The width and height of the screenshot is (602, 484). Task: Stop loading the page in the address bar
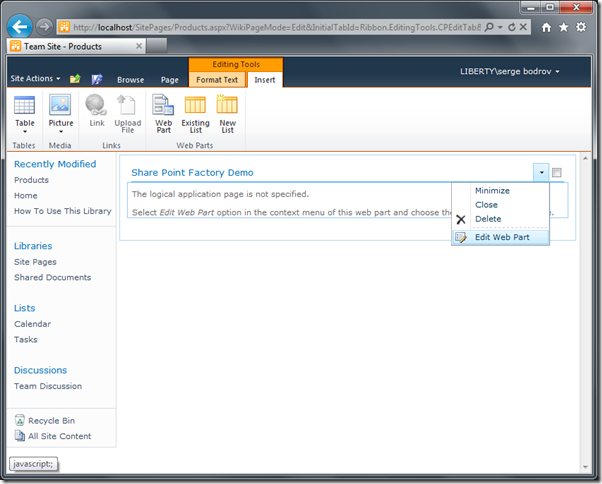[x=523, y=27]
